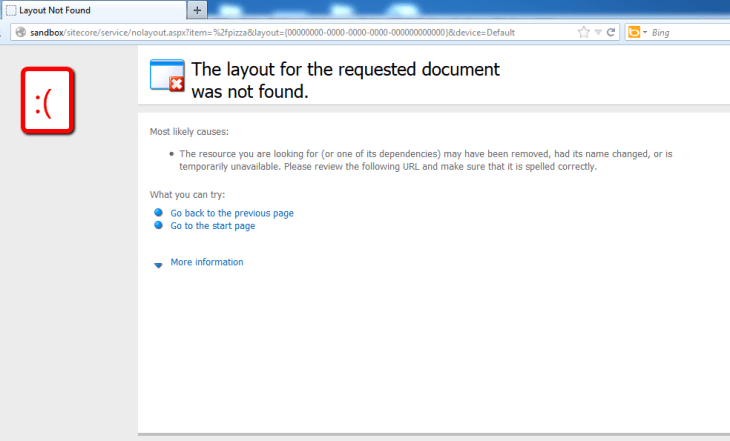
Task: Expand the More information arrow
Action: tap(158, 265)
